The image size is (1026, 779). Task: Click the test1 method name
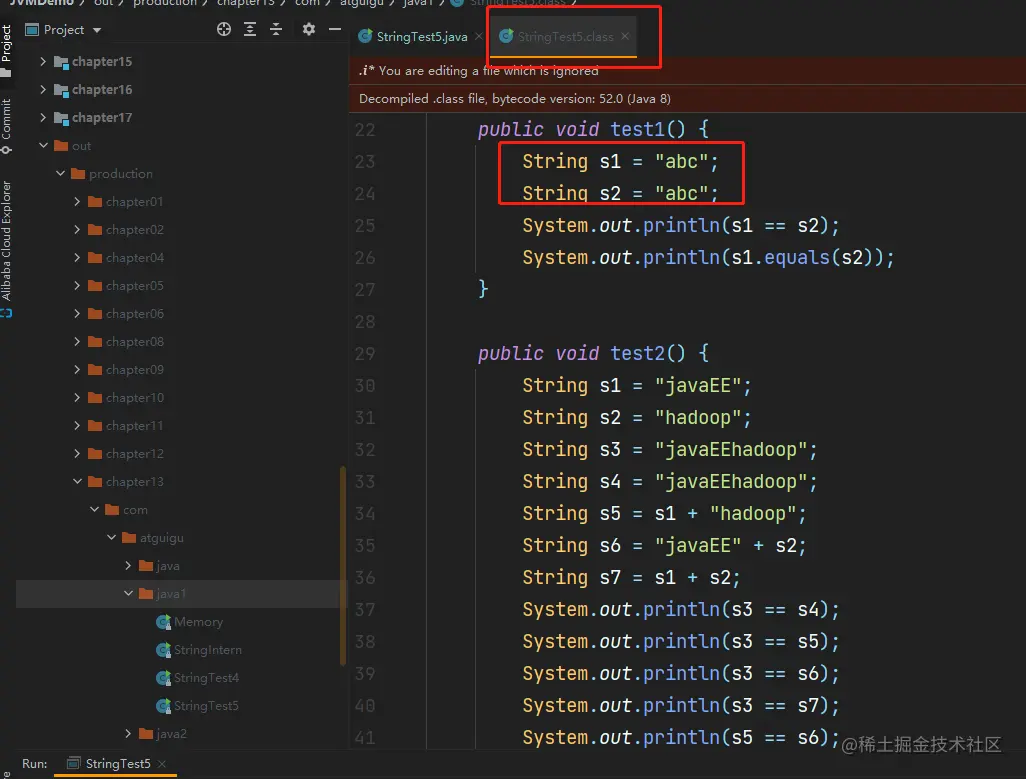click(637, 129)
